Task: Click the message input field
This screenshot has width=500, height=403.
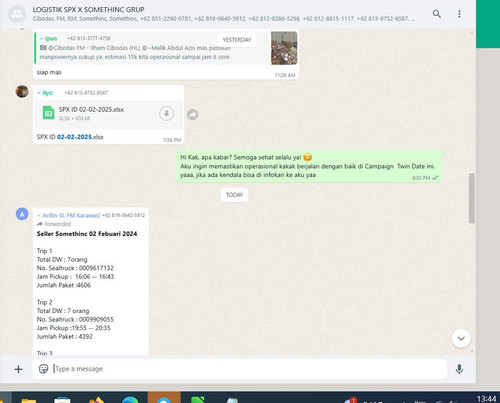Action: (x=239, y=369)
